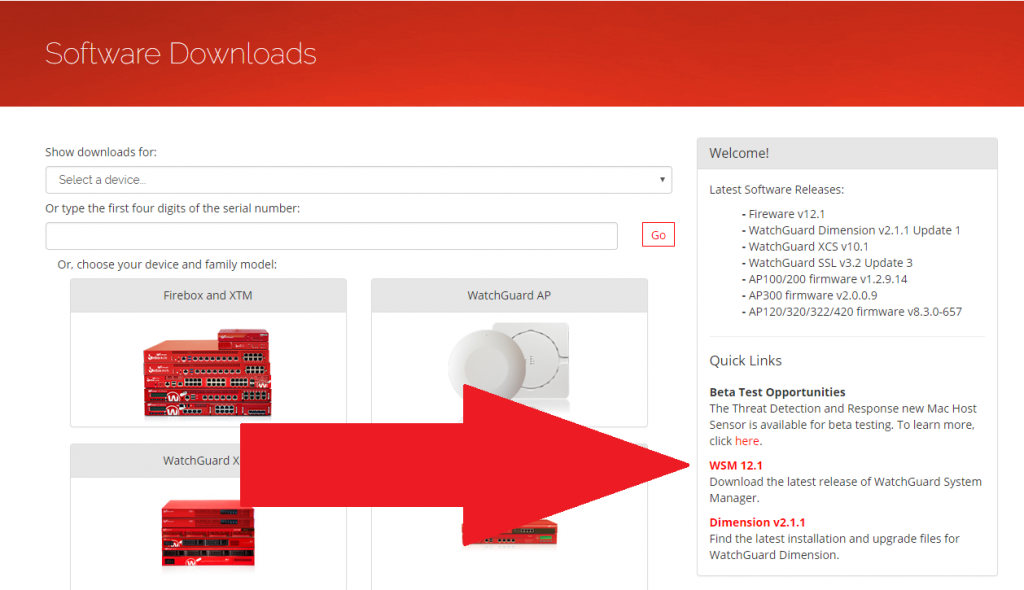
Task: Select the AP300 firmware v2.0.0.9 entry
Action: click(x=812, y=295)
